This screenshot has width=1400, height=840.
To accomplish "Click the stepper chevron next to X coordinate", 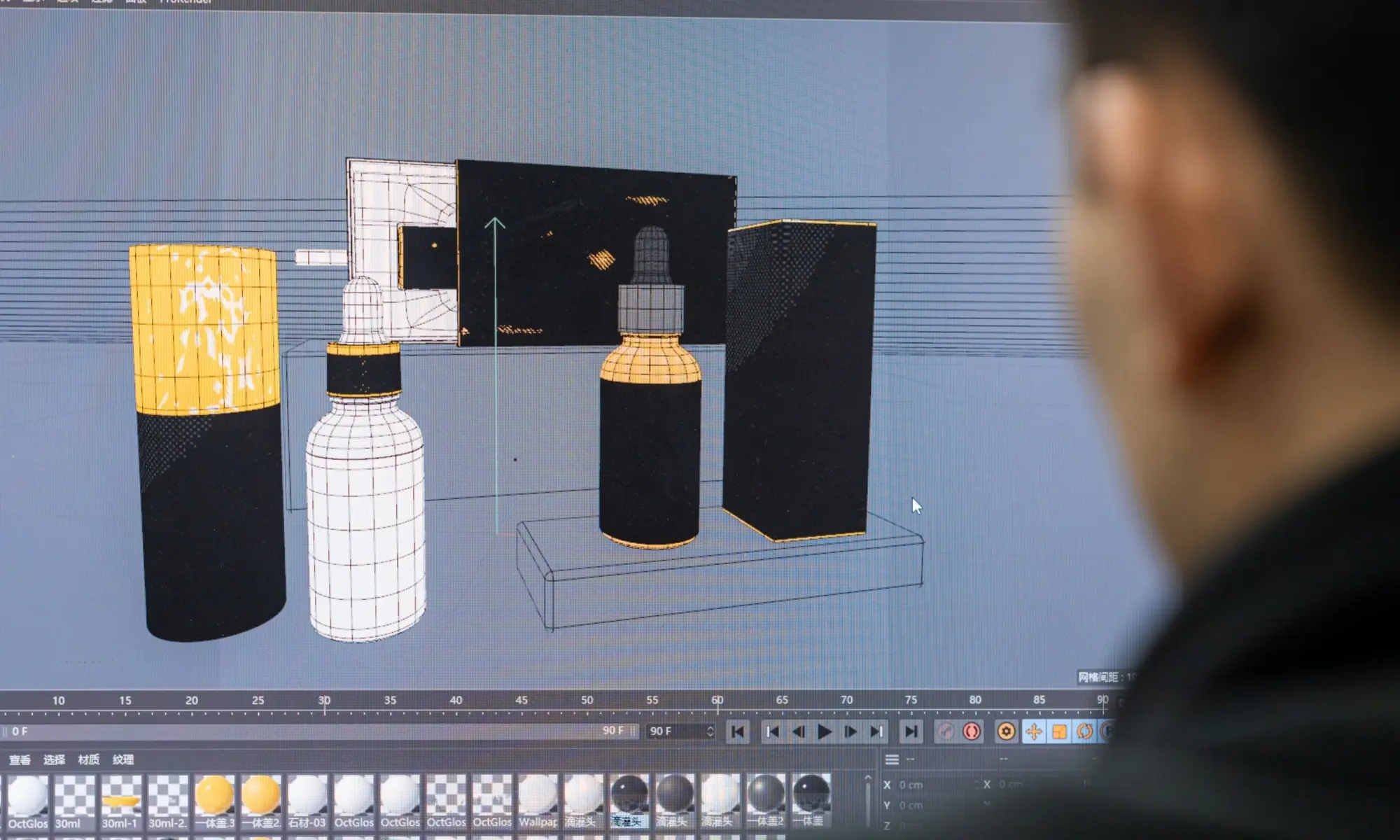I will click(976, 785).
